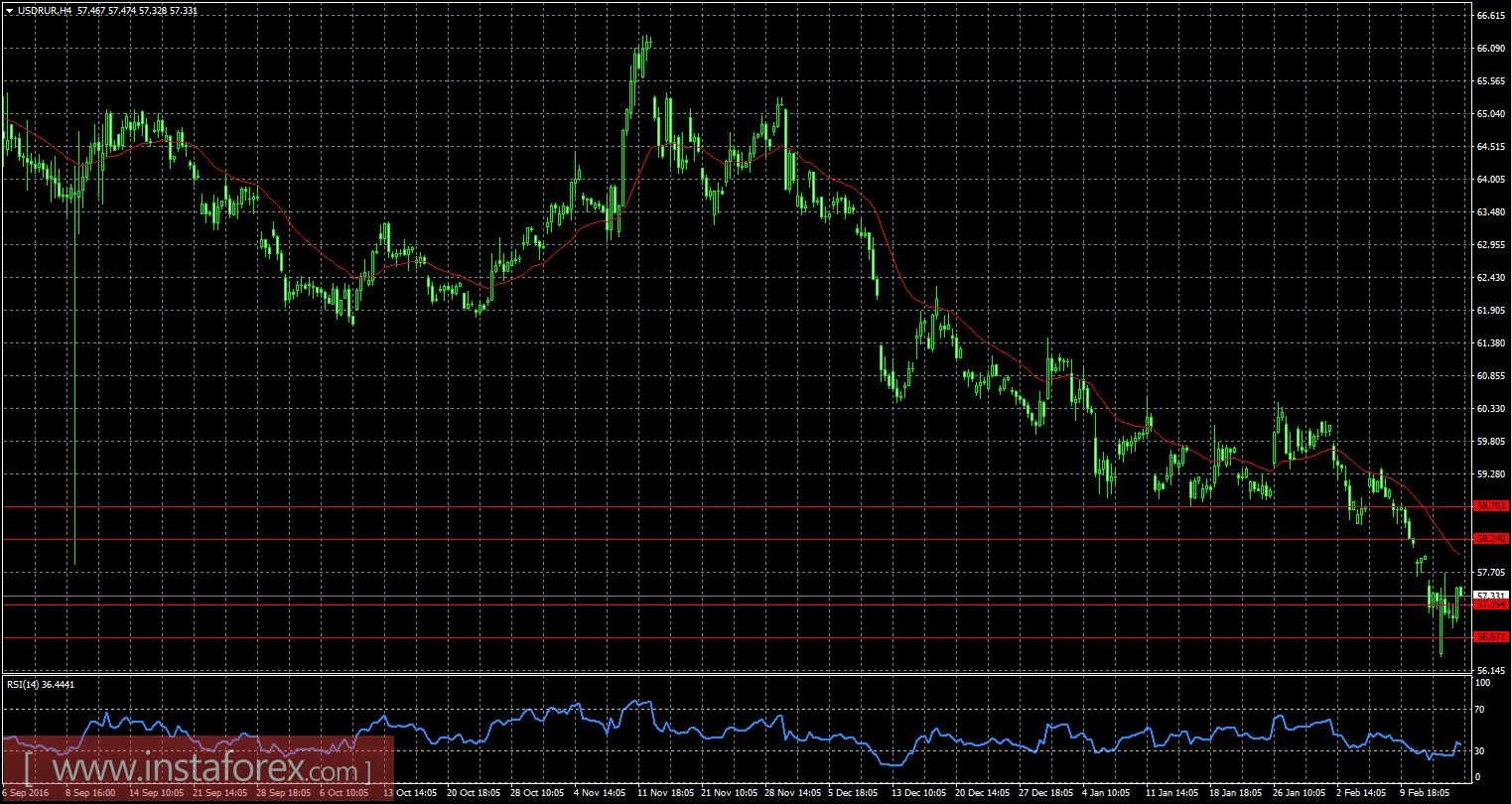Open the dropdown arrow beside USDRUR,H4
Viewport: 1512px width, 804px height.
pyautogui.click(x=9, y=9)
